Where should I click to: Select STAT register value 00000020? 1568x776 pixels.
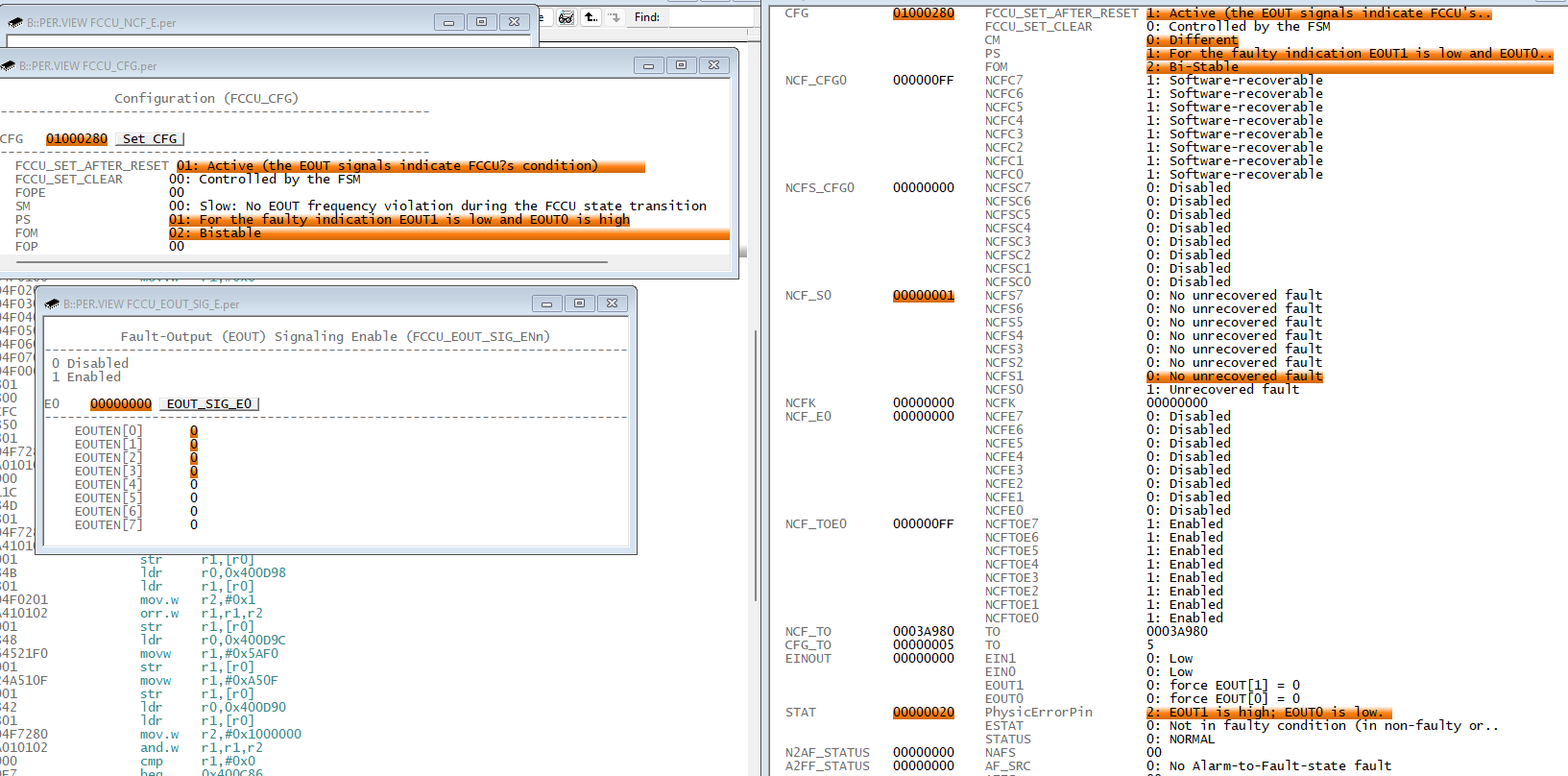(924, 713)
